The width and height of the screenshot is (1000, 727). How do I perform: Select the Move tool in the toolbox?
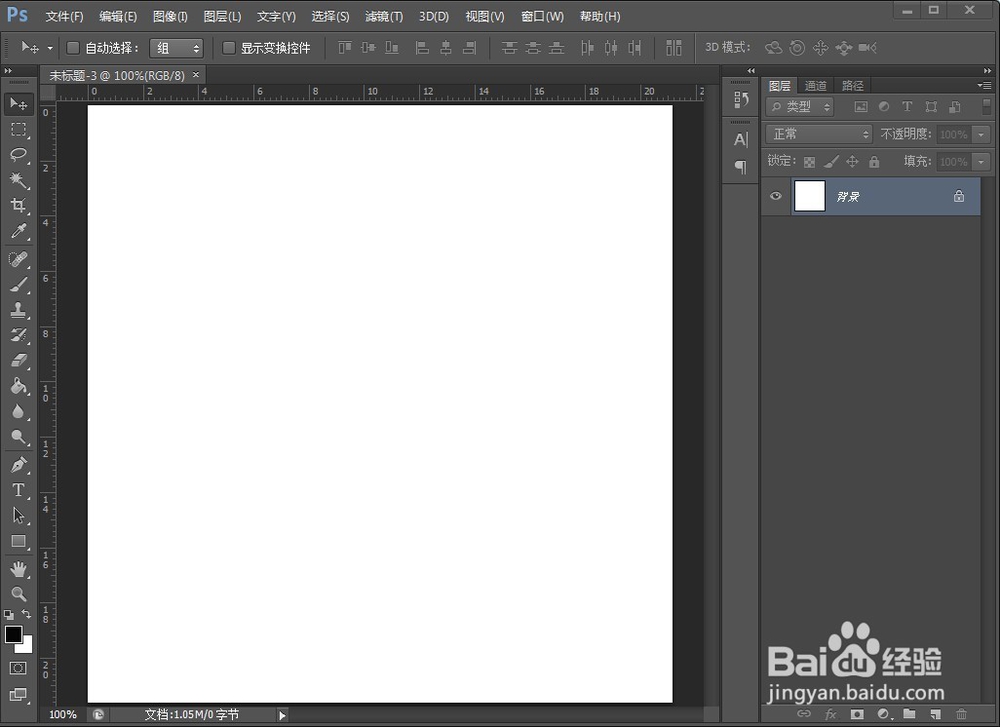[x=18, y=103]
